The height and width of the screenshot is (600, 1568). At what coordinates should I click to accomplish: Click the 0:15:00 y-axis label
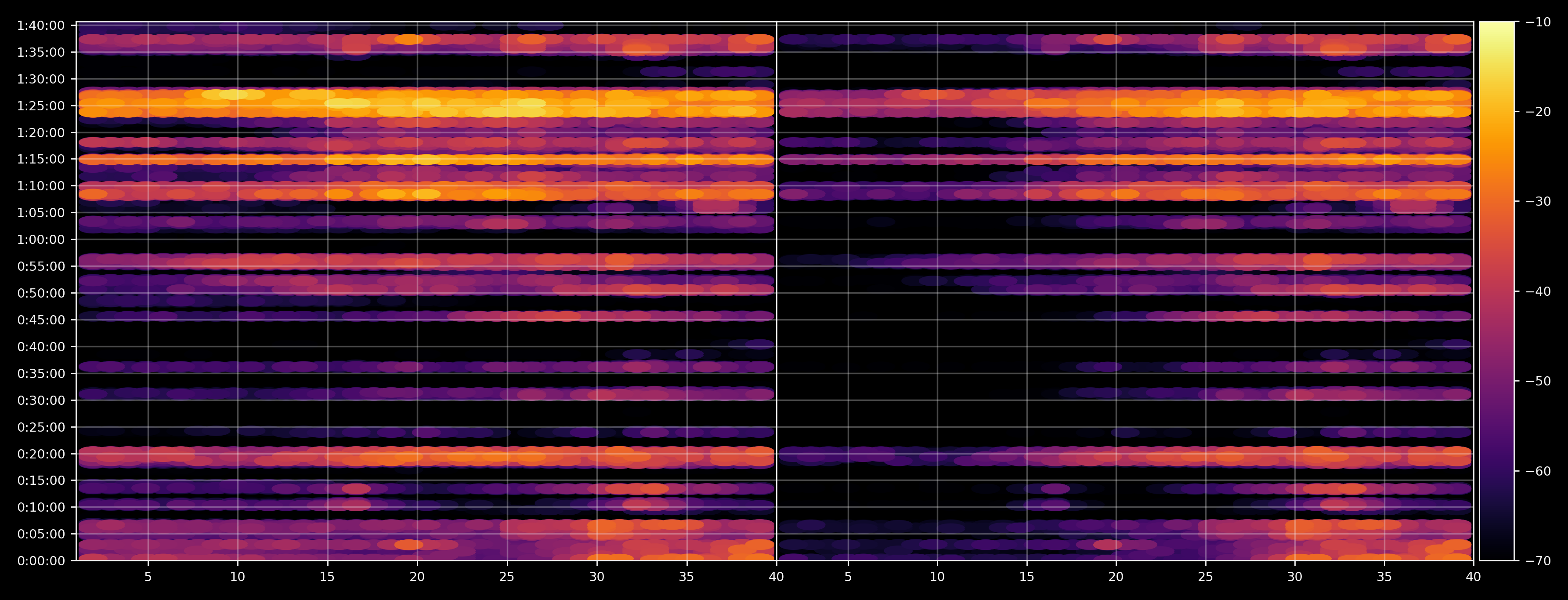point(41,480)
